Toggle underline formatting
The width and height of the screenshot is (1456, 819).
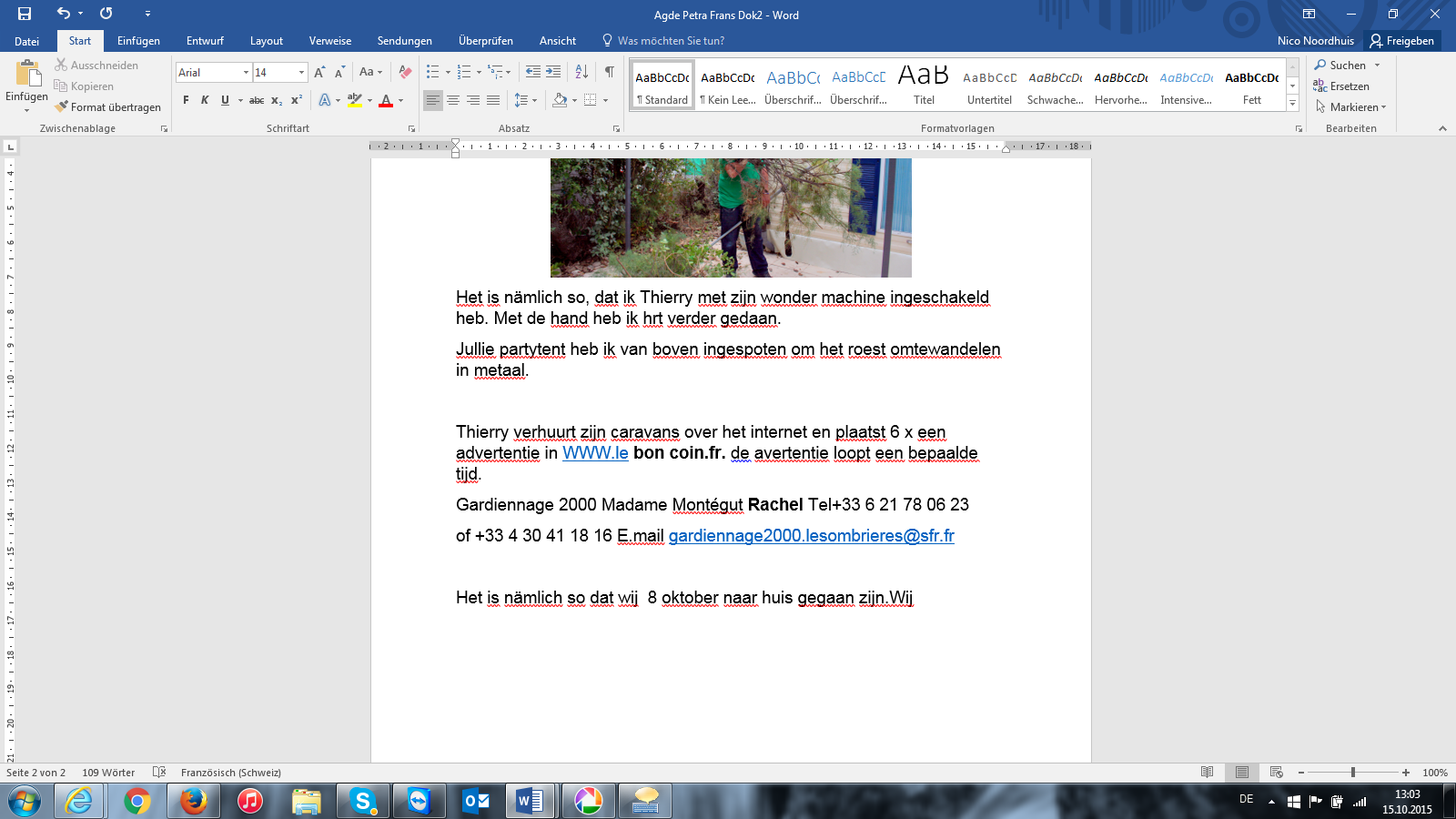[x=223, y=102]
